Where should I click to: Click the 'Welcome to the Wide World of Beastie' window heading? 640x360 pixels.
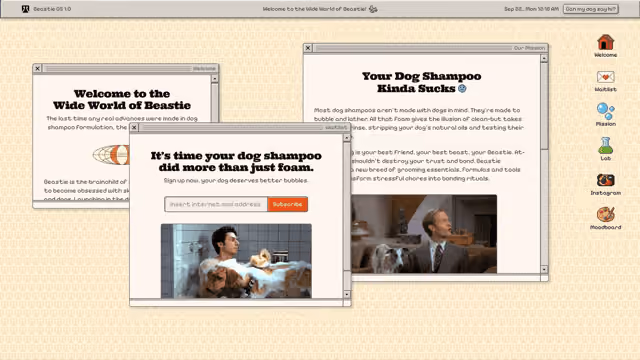[x=122, y=100]
